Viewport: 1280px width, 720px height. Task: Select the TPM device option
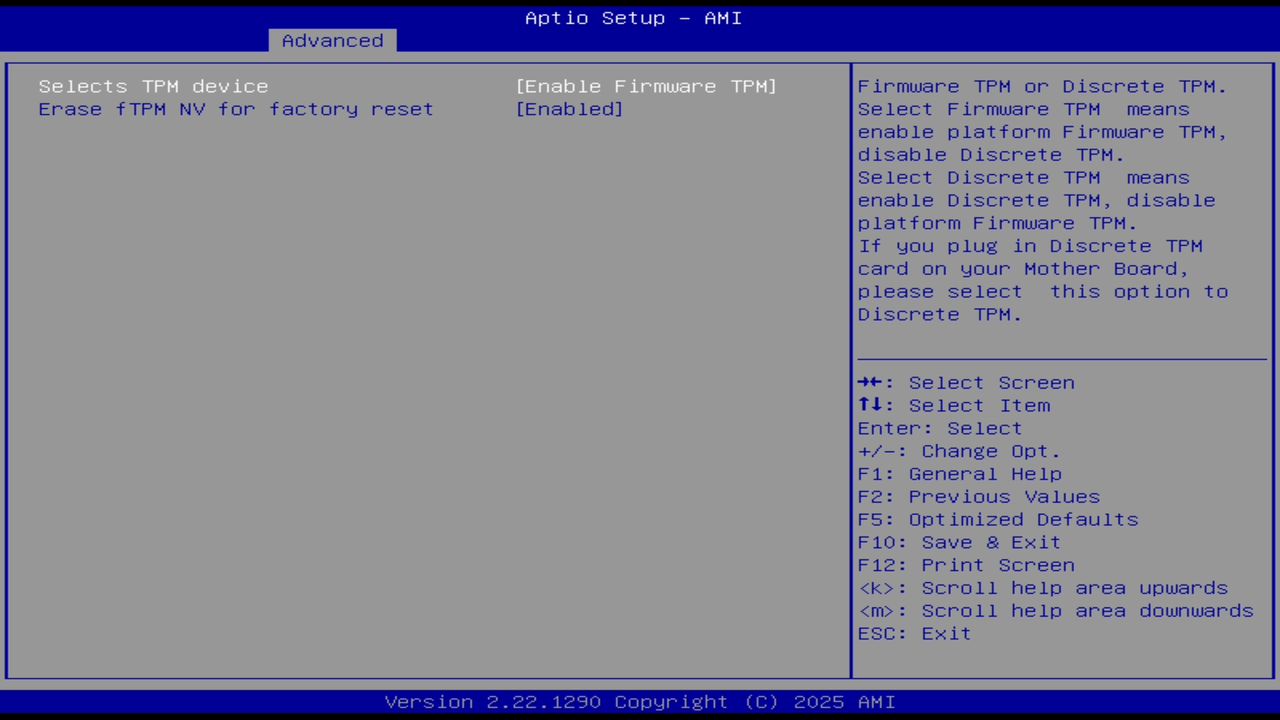click(x=152, y=86)
